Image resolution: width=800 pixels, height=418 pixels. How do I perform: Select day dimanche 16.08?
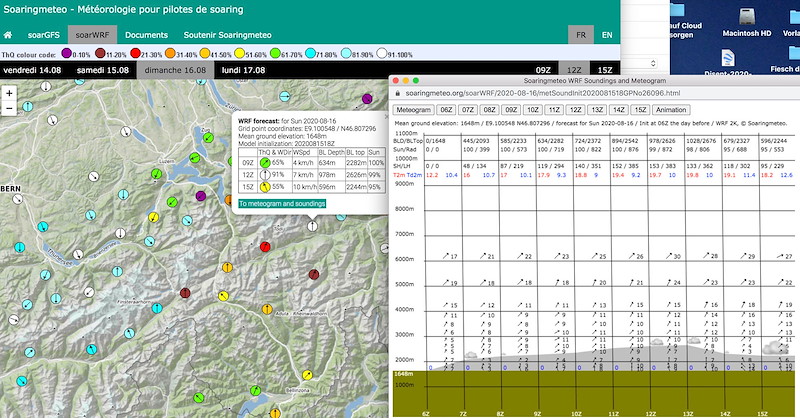pyautogui.click(x=175, y=70)
